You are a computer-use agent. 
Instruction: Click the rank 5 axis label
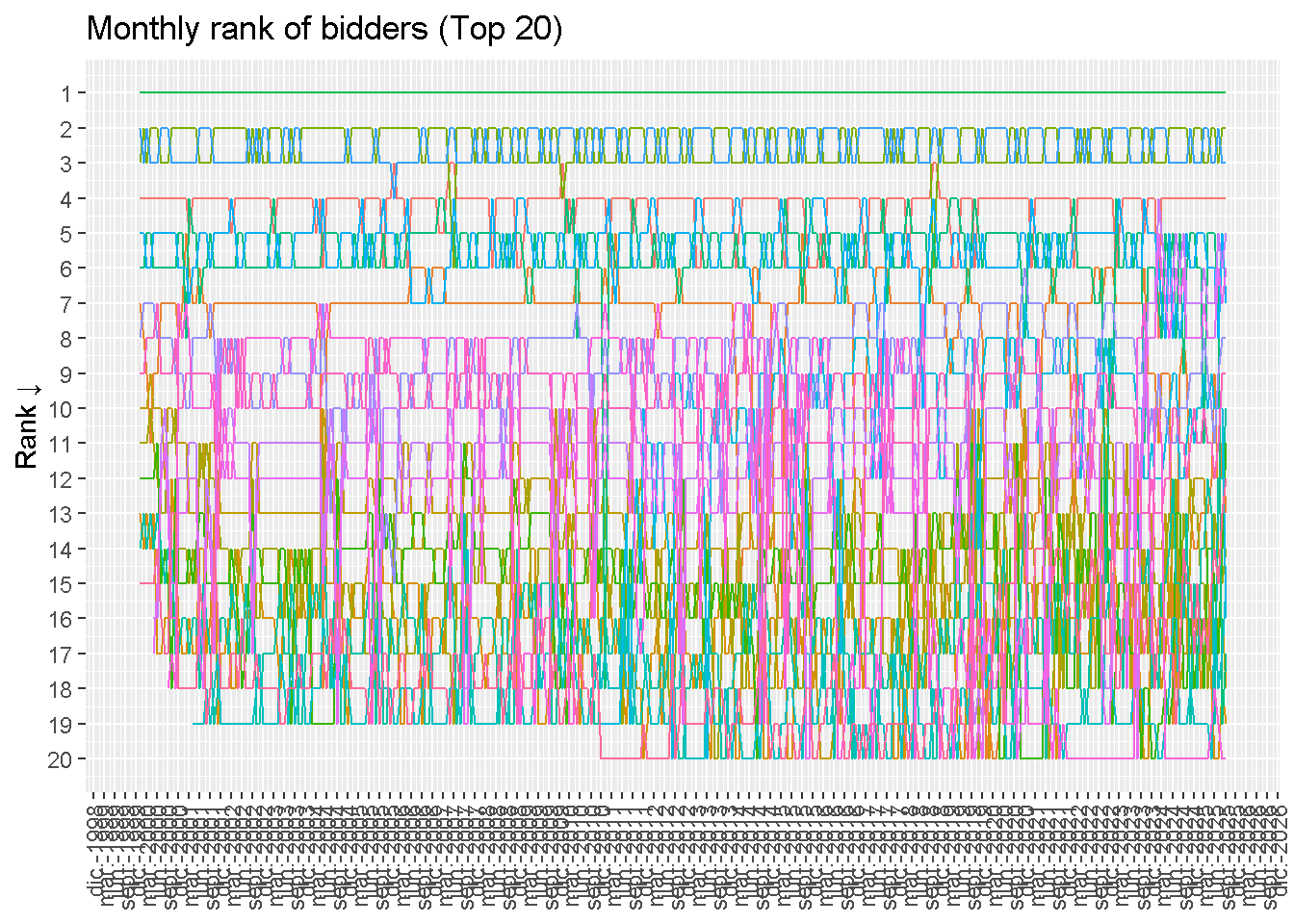click(65, 234)
